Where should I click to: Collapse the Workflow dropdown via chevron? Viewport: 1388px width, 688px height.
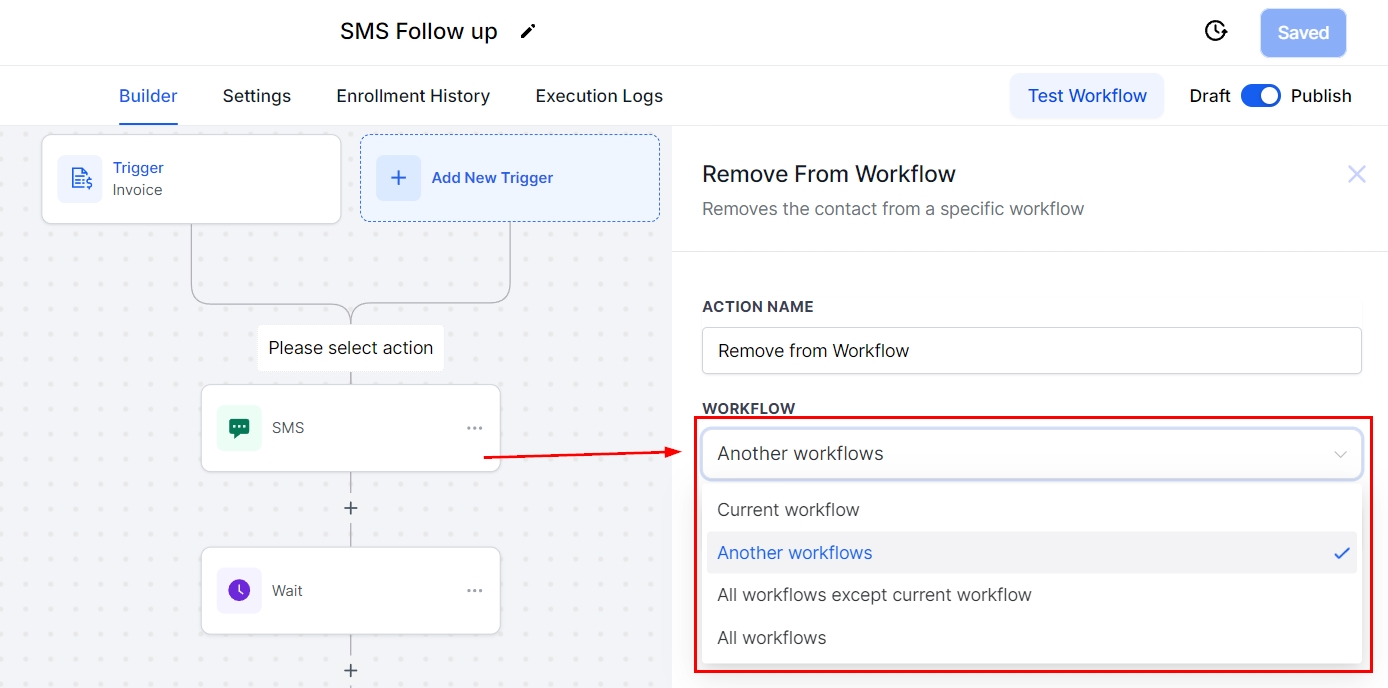click(x=1340, y=454)
